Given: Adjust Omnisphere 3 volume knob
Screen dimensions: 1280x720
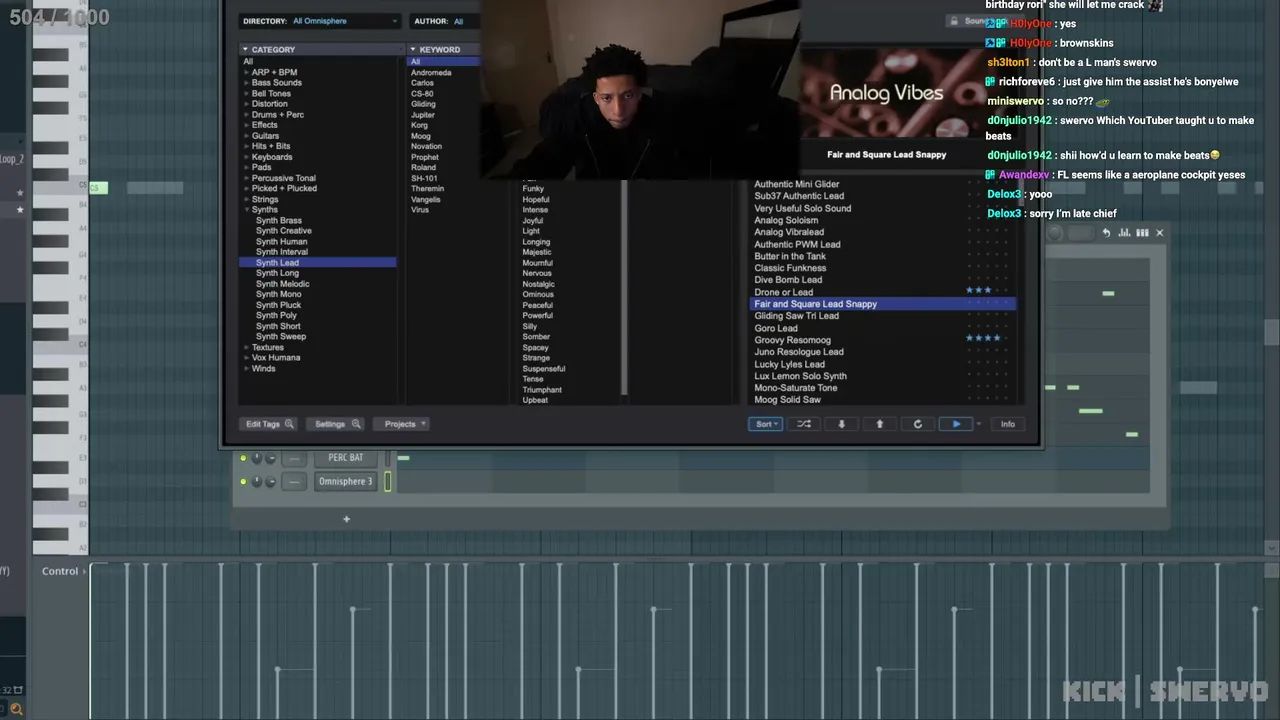Looking at the screenshot, I should (x=270, y=482).
